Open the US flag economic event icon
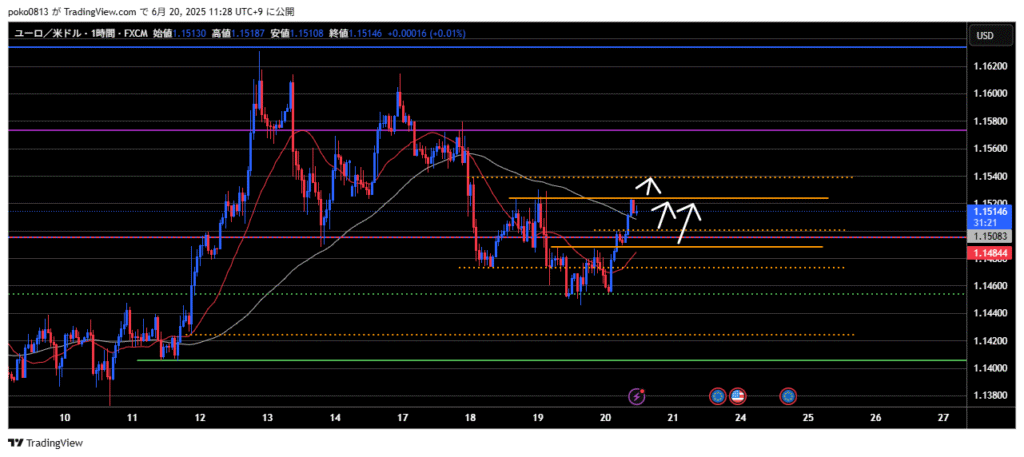Viewport: 1024px width, 457px height. (738, 397)
